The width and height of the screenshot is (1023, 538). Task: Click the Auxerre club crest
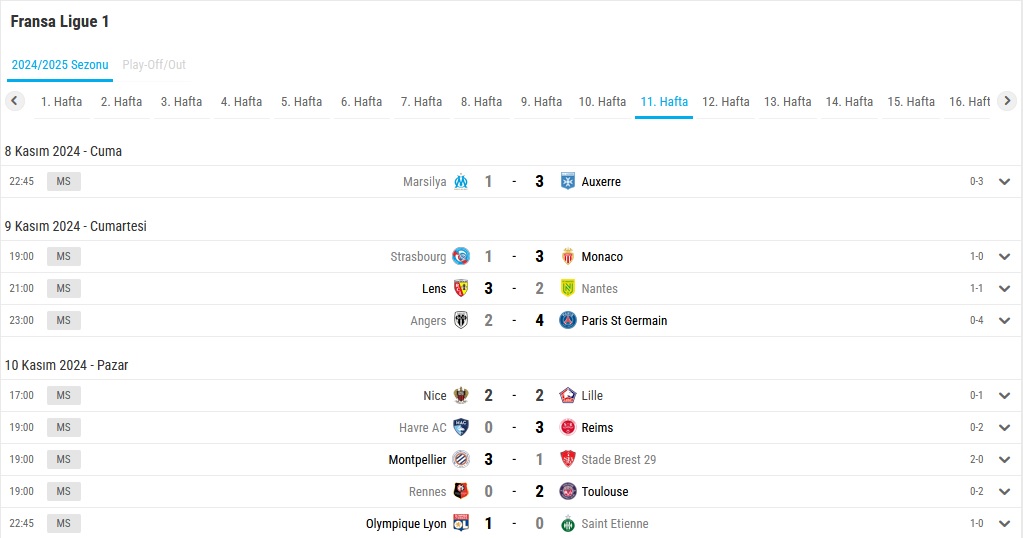568,181
